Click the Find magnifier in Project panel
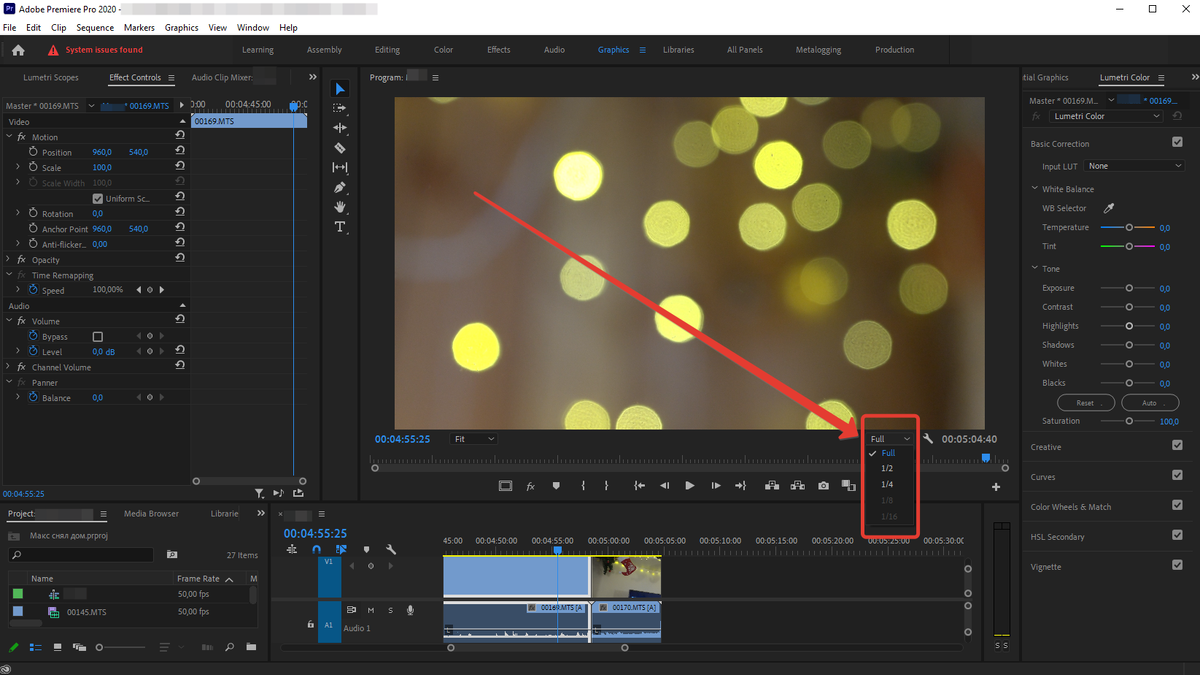Screen dimensions: 1200x675 click(x=229, y=648)
